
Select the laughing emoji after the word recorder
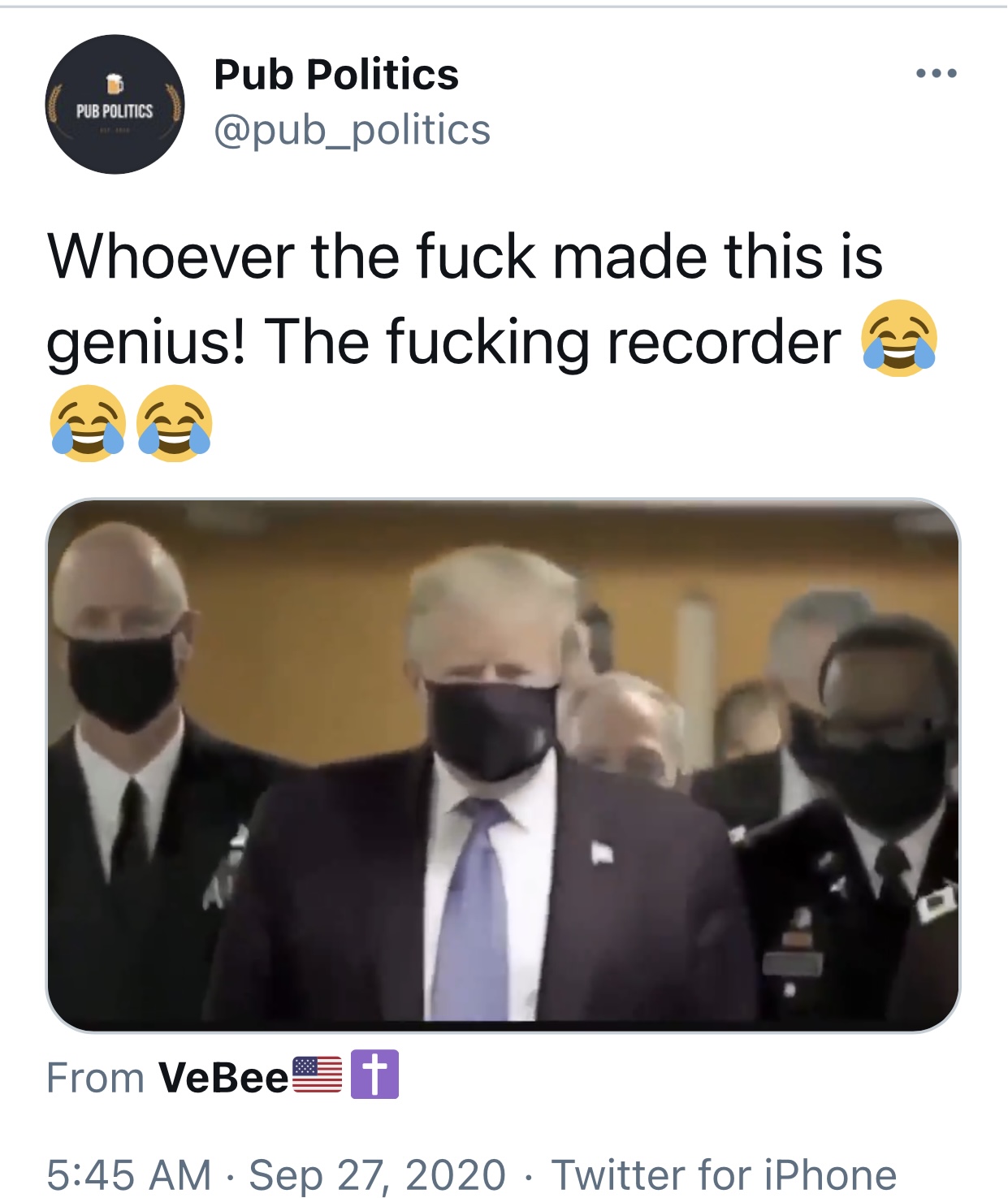pyautogui.click(x=900, y=339)
